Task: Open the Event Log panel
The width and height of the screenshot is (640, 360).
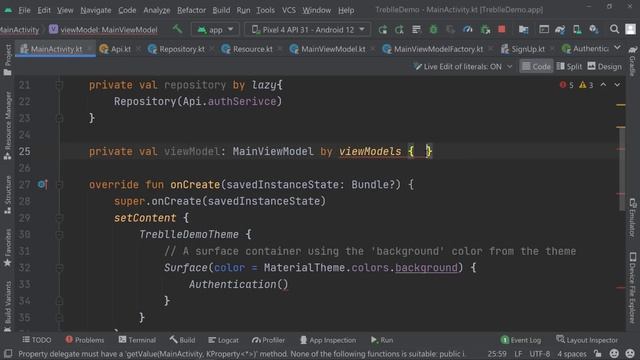Action: (x=521, y=340)
